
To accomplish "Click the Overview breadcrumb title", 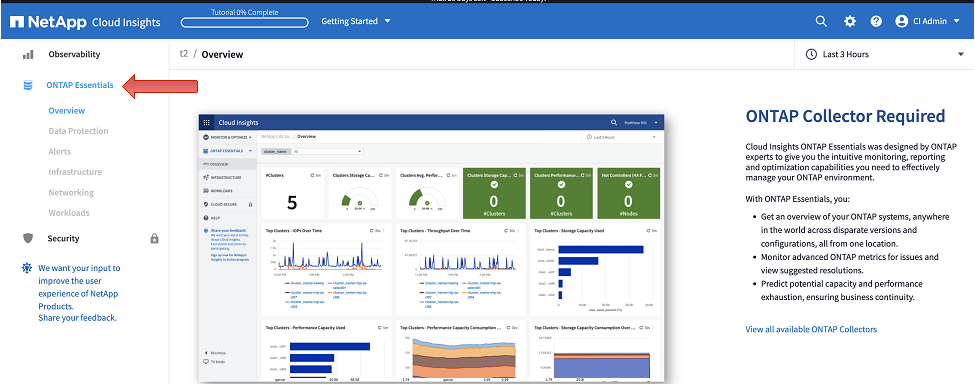I will (x=222, y=55).
